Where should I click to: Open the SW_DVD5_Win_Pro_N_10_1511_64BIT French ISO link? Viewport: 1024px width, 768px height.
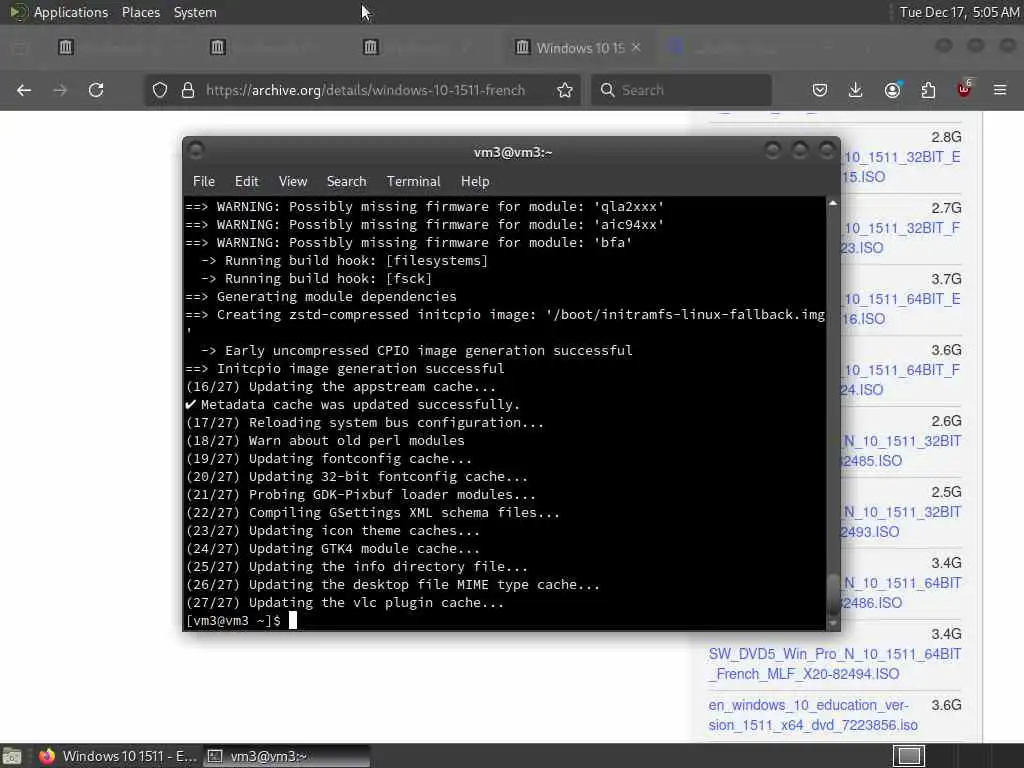click(835, 664)
